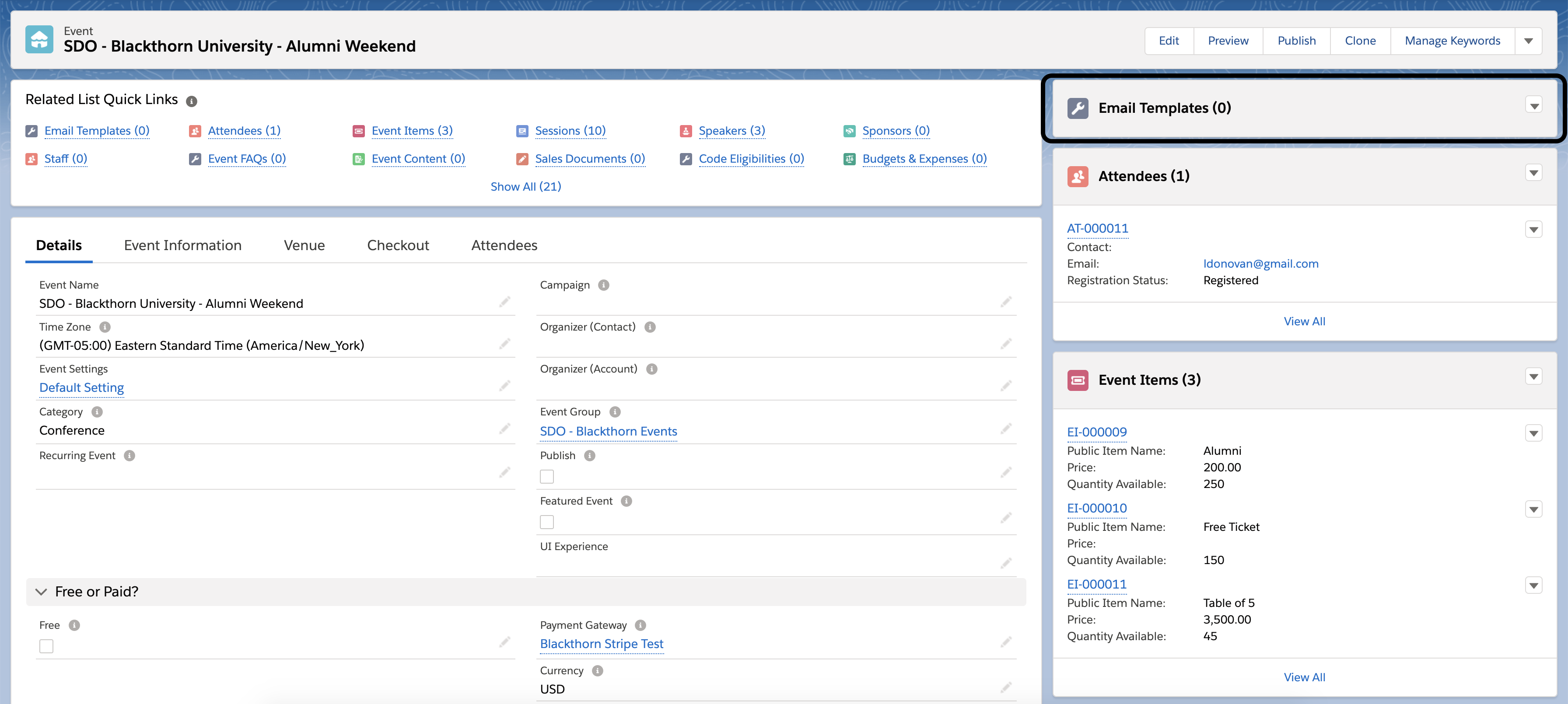
Task: Click View All under Attendees panel
Action: 1305,321
